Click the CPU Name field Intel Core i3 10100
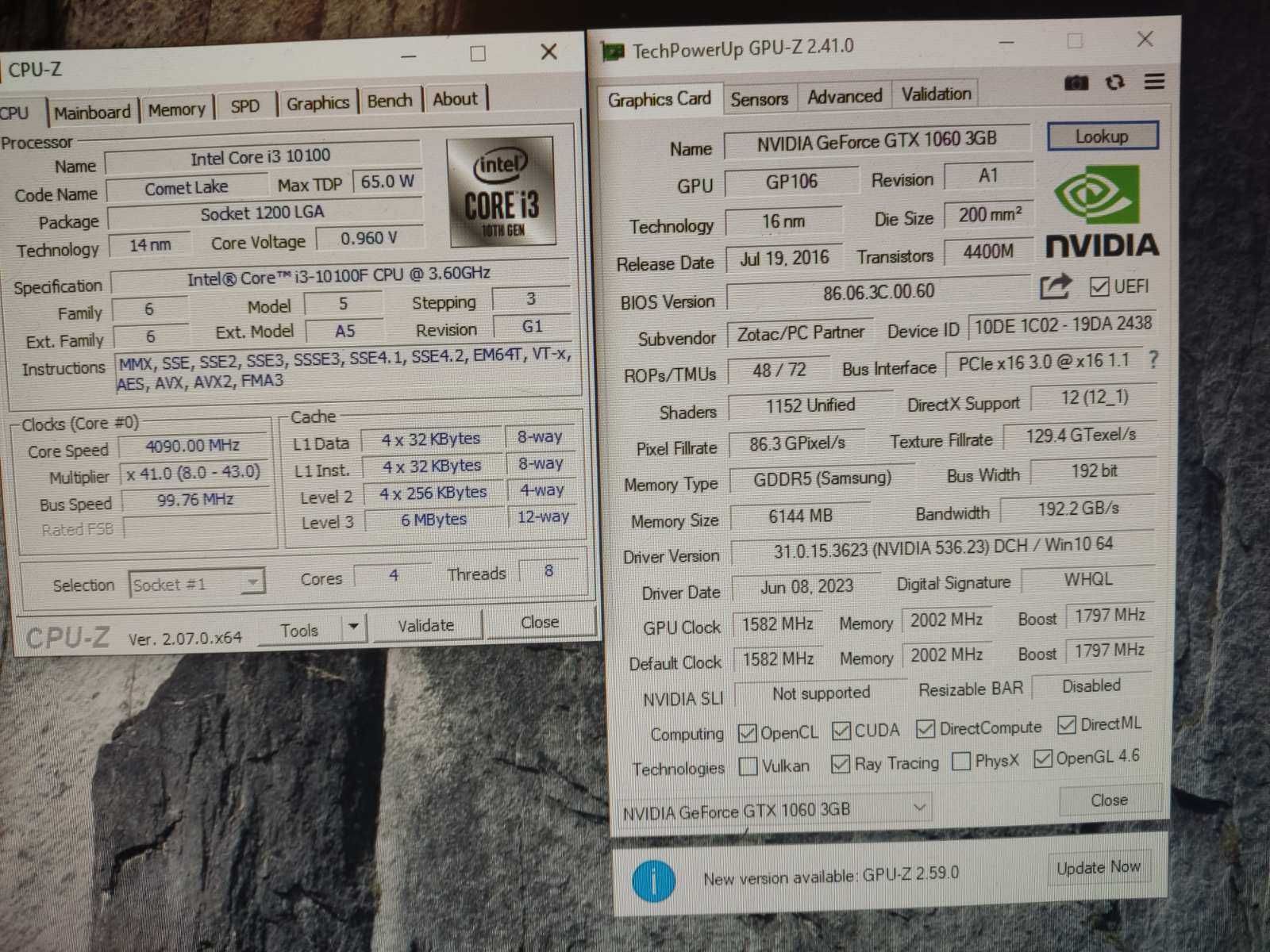Screen dimensions: 1270x952 click(x=261, y=157)
